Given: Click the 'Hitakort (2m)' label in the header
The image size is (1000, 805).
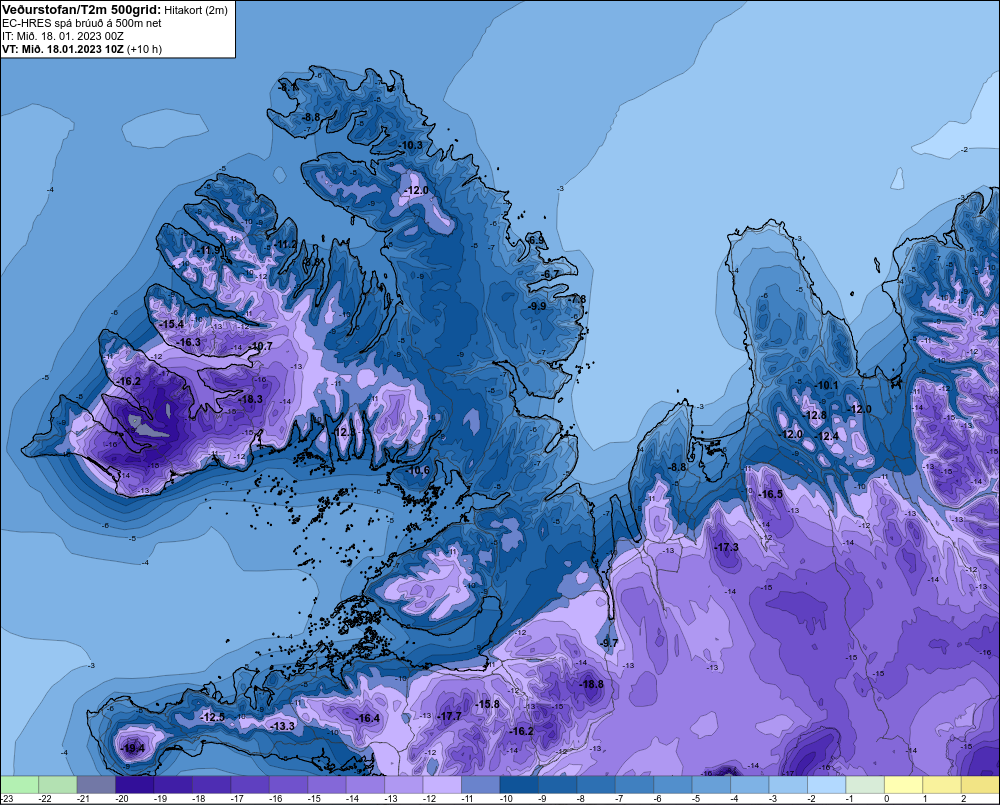Looking at the screenshot, I should point(196,10).
